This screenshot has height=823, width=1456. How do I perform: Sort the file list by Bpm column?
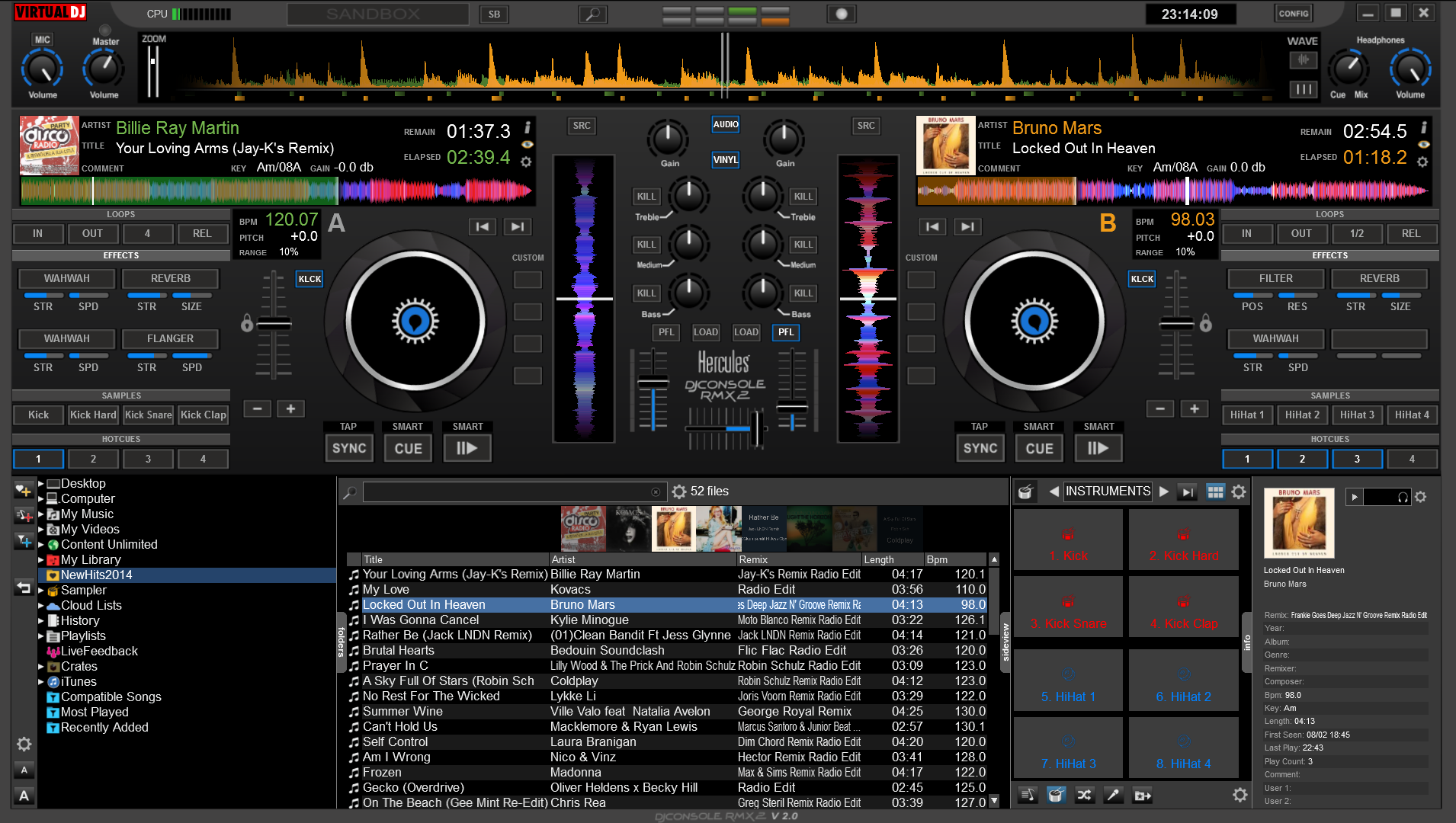[953, 559]
